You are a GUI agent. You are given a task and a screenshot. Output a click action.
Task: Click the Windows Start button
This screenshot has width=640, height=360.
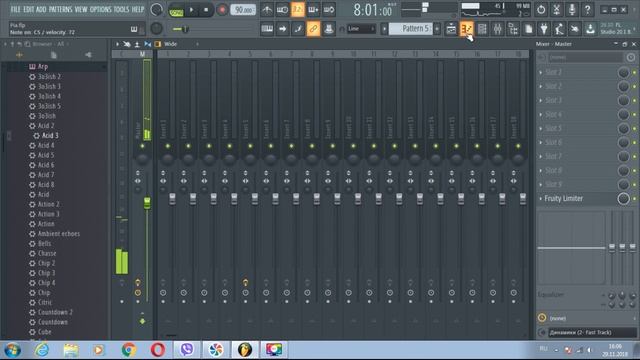click(x=13, y=350)
